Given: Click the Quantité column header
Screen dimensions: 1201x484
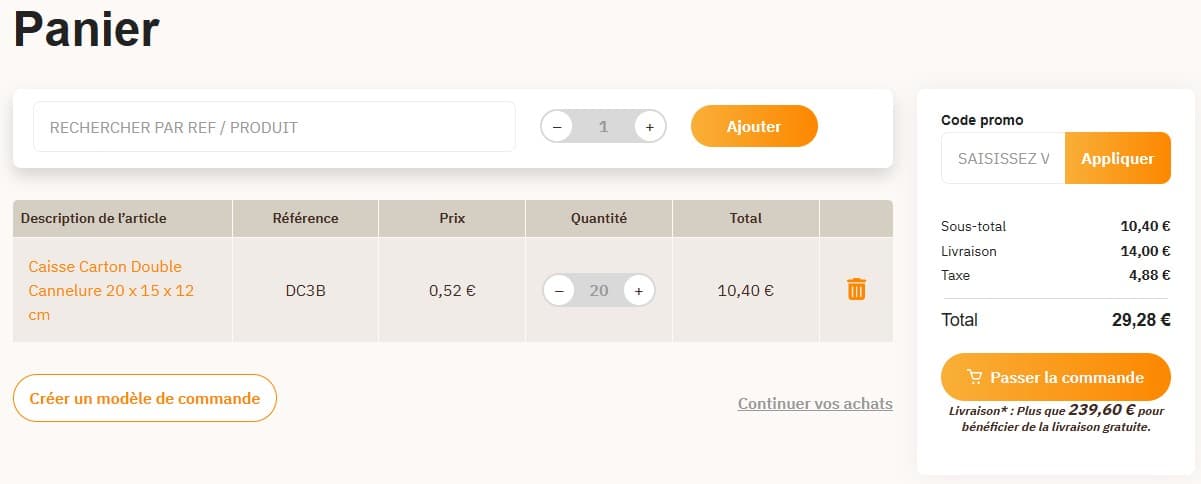Looking at the screenshot, I should point(598,218).
